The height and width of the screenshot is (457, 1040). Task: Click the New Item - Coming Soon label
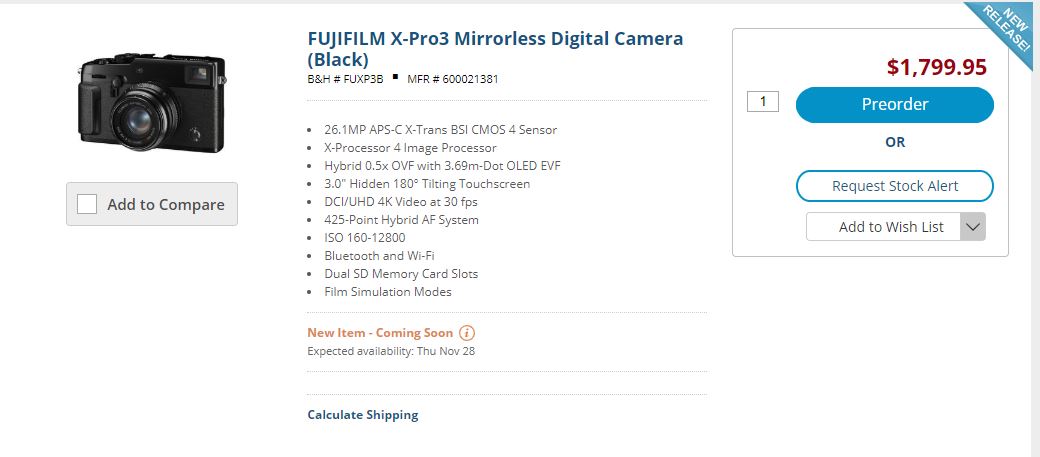[380, 333]
